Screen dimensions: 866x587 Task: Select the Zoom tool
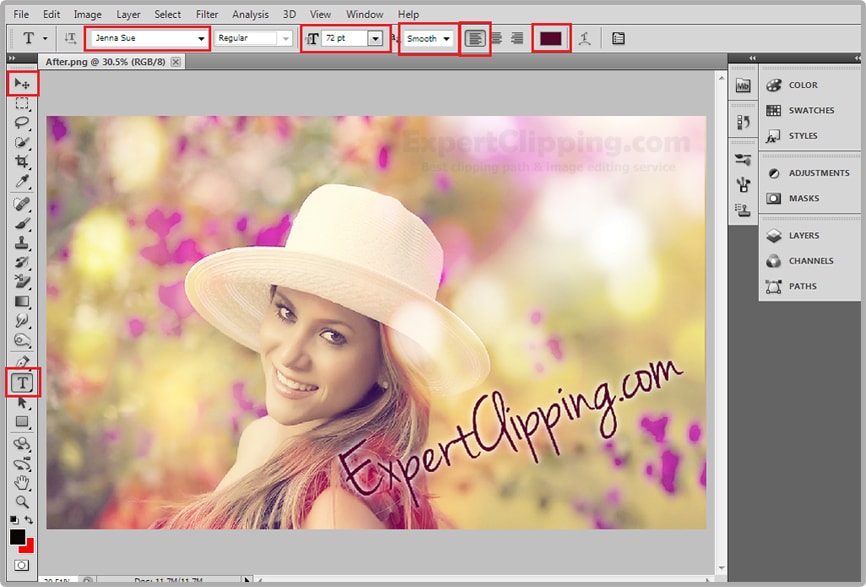click(x=22, y=502)
